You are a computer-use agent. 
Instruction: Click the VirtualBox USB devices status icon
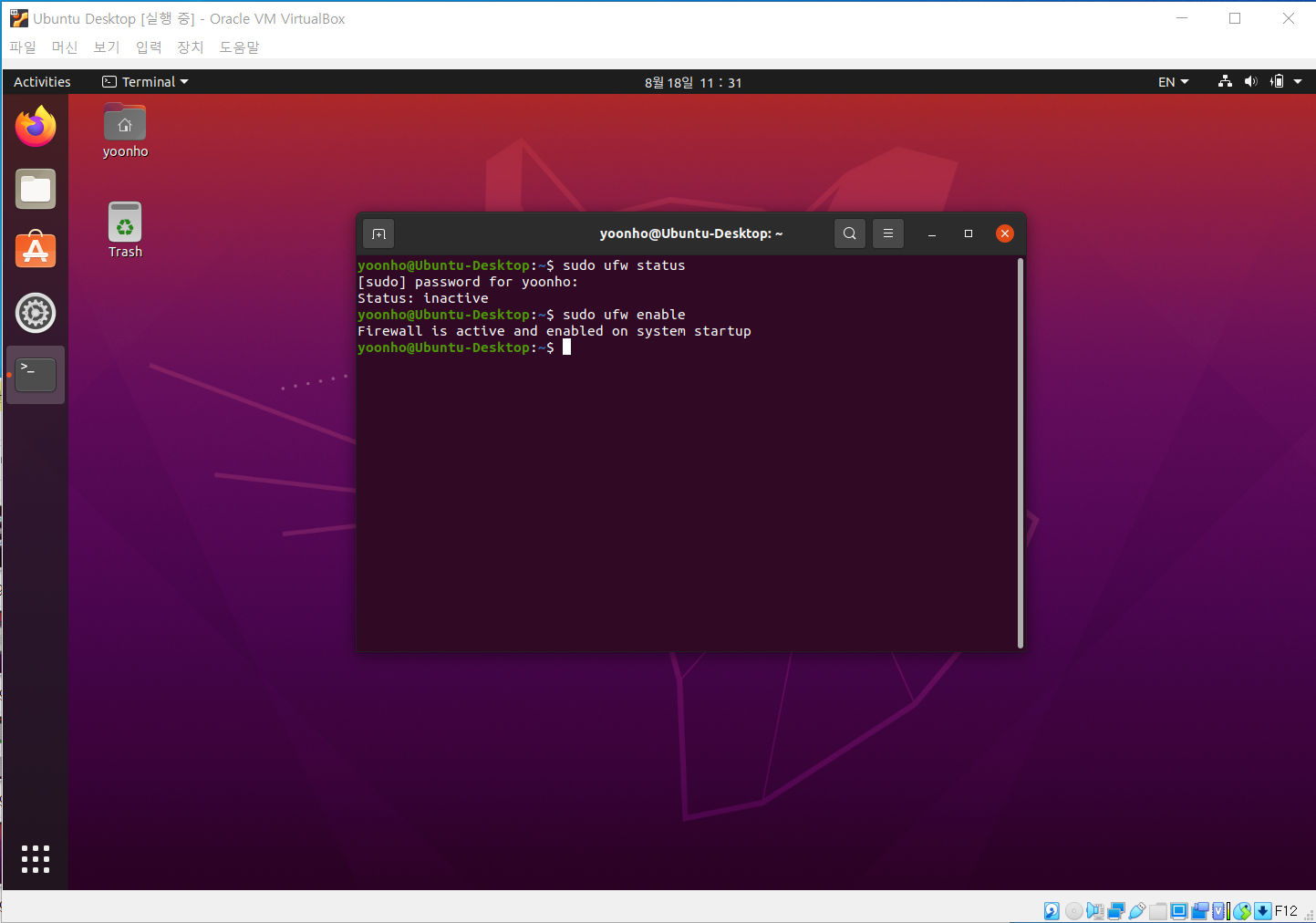coord(1137,910)
